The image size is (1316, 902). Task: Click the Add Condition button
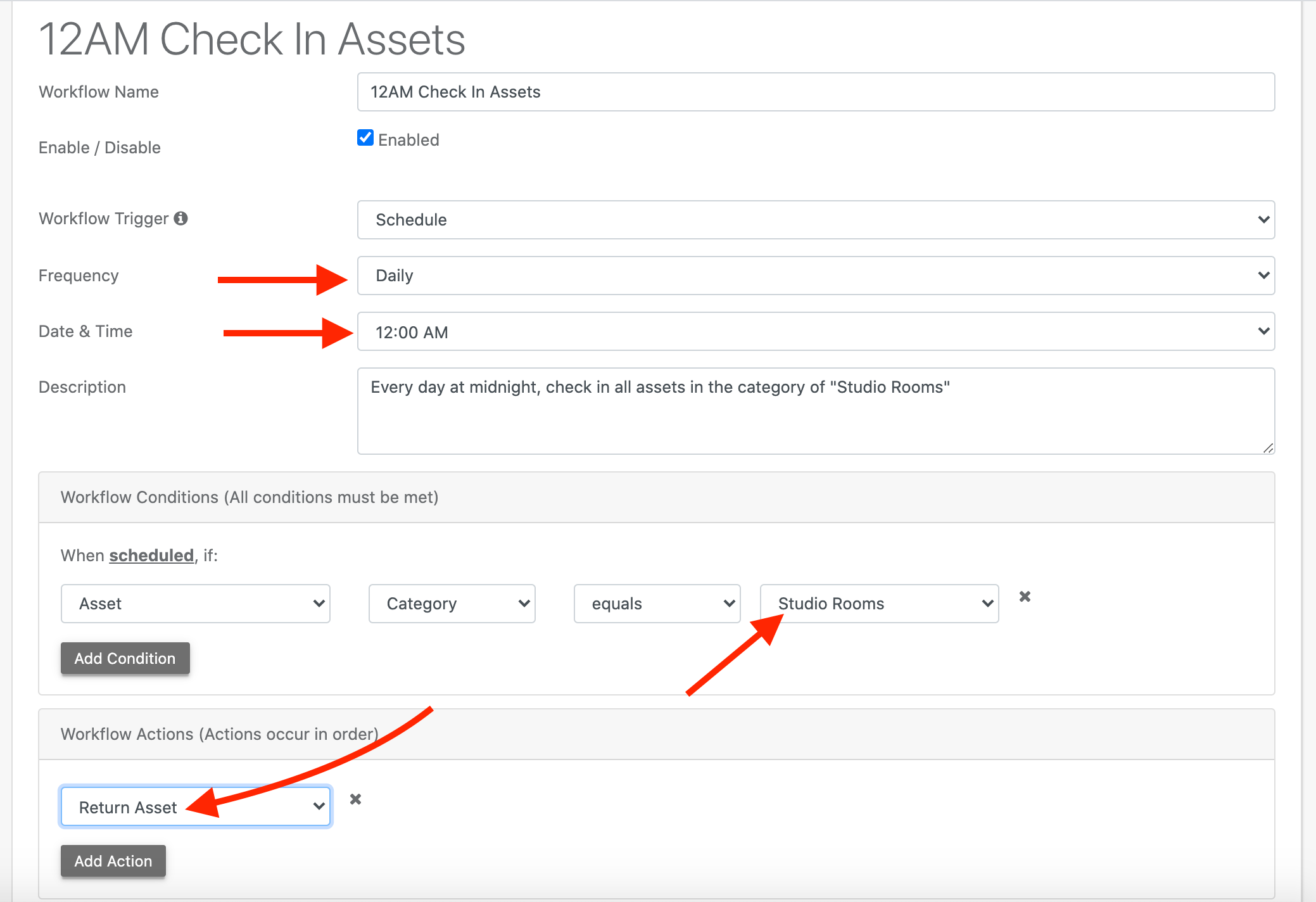pyautogui.click(x=125, y=658)
